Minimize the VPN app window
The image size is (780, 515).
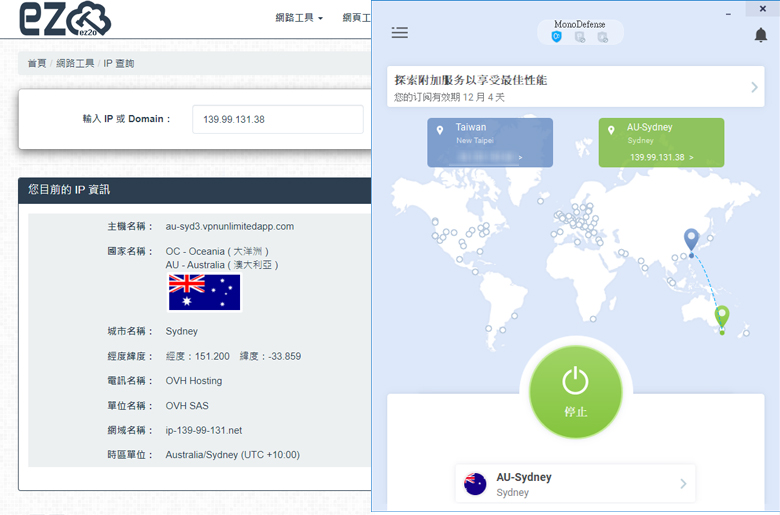tap(728, 14)
